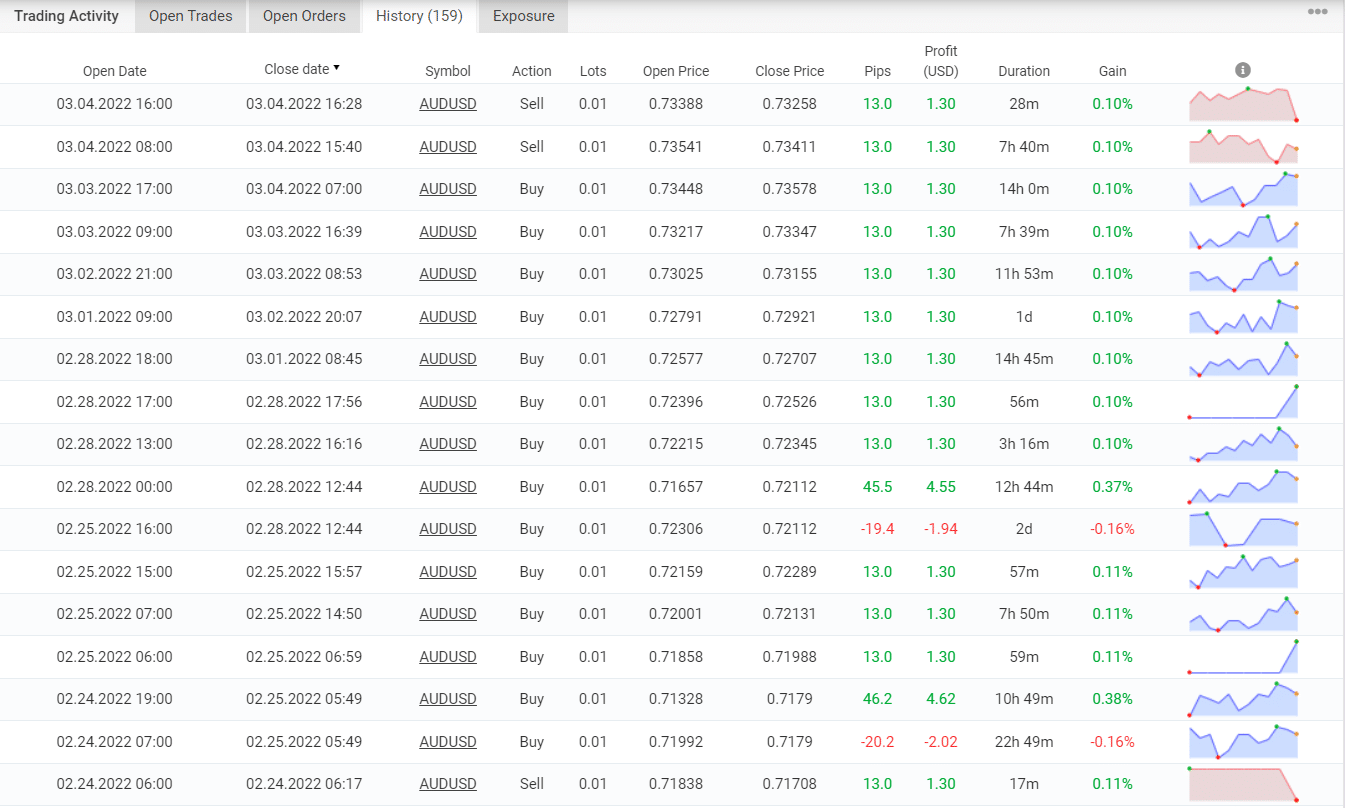View mini chart for 02.24.2022 06:00 trade
Screen dimensions: 1345x808
(1243, 784)
